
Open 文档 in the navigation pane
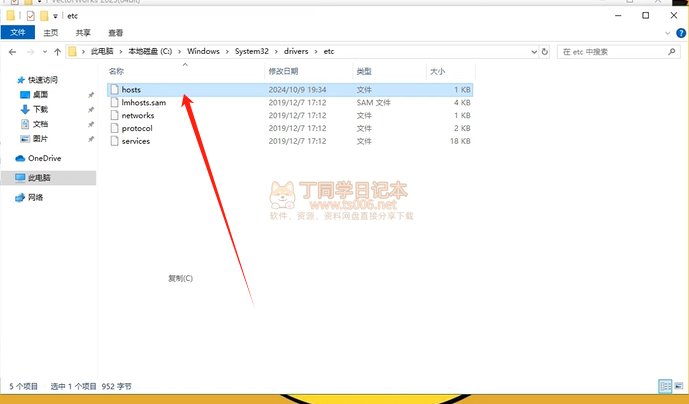pyautogui.click(x=40, y=124)
